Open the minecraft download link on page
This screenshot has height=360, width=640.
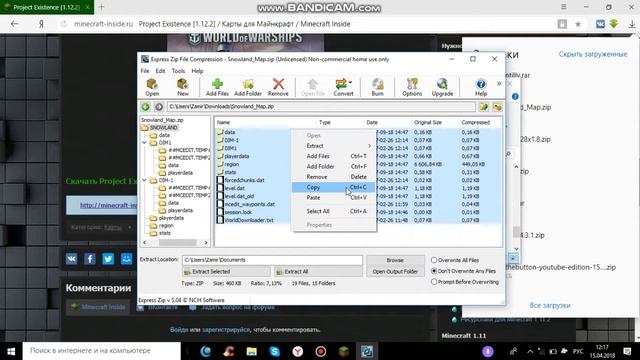point(108,205)
